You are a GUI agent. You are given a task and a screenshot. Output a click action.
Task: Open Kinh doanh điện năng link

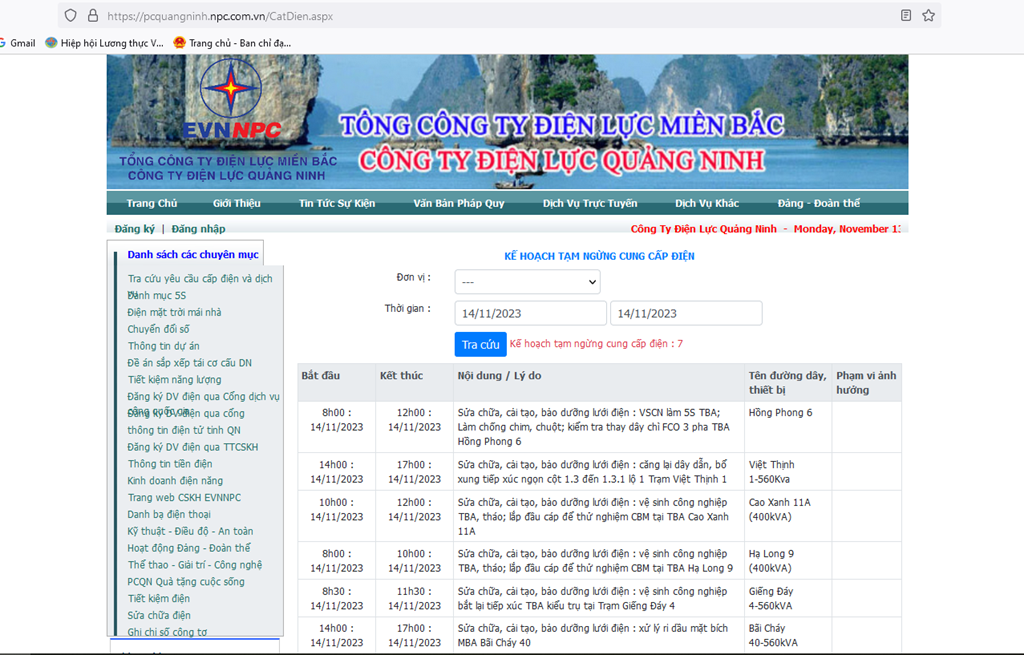[x=175, y=481]
